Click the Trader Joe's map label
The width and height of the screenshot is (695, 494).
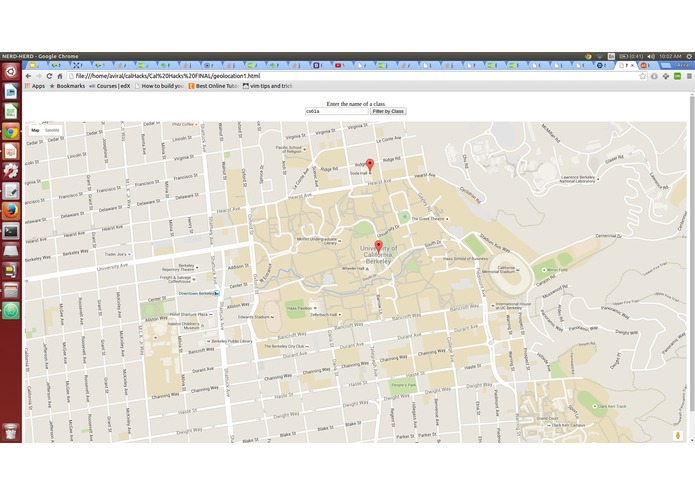coord(117,254)
